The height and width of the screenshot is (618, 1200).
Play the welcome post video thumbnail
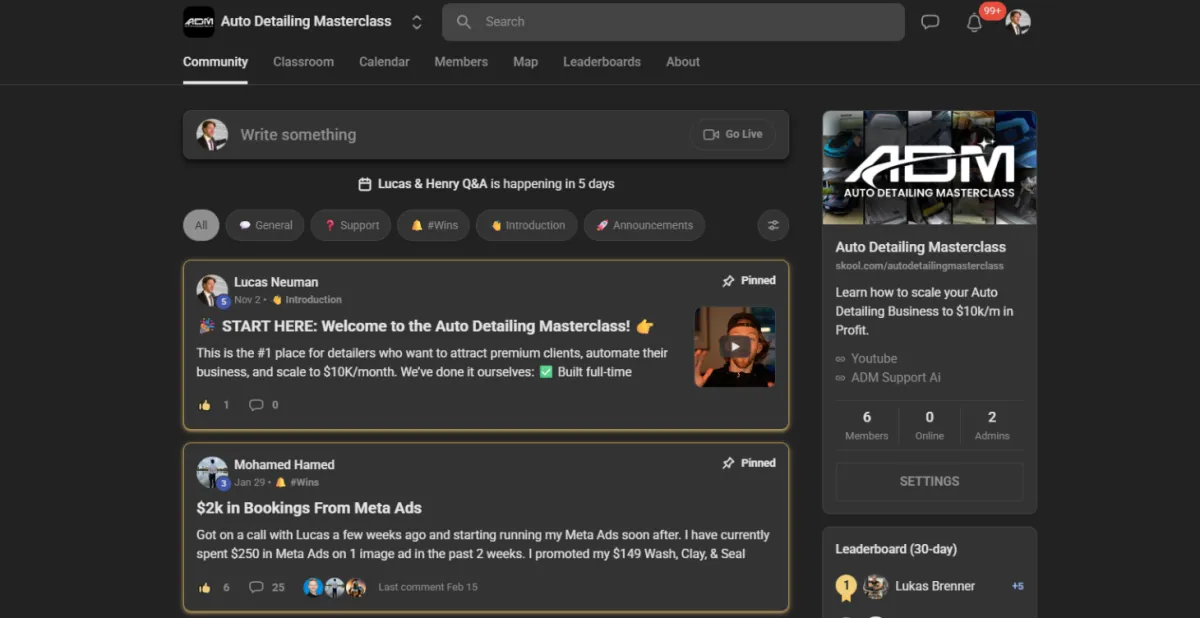pyautogui.click(x=735, y=347)
